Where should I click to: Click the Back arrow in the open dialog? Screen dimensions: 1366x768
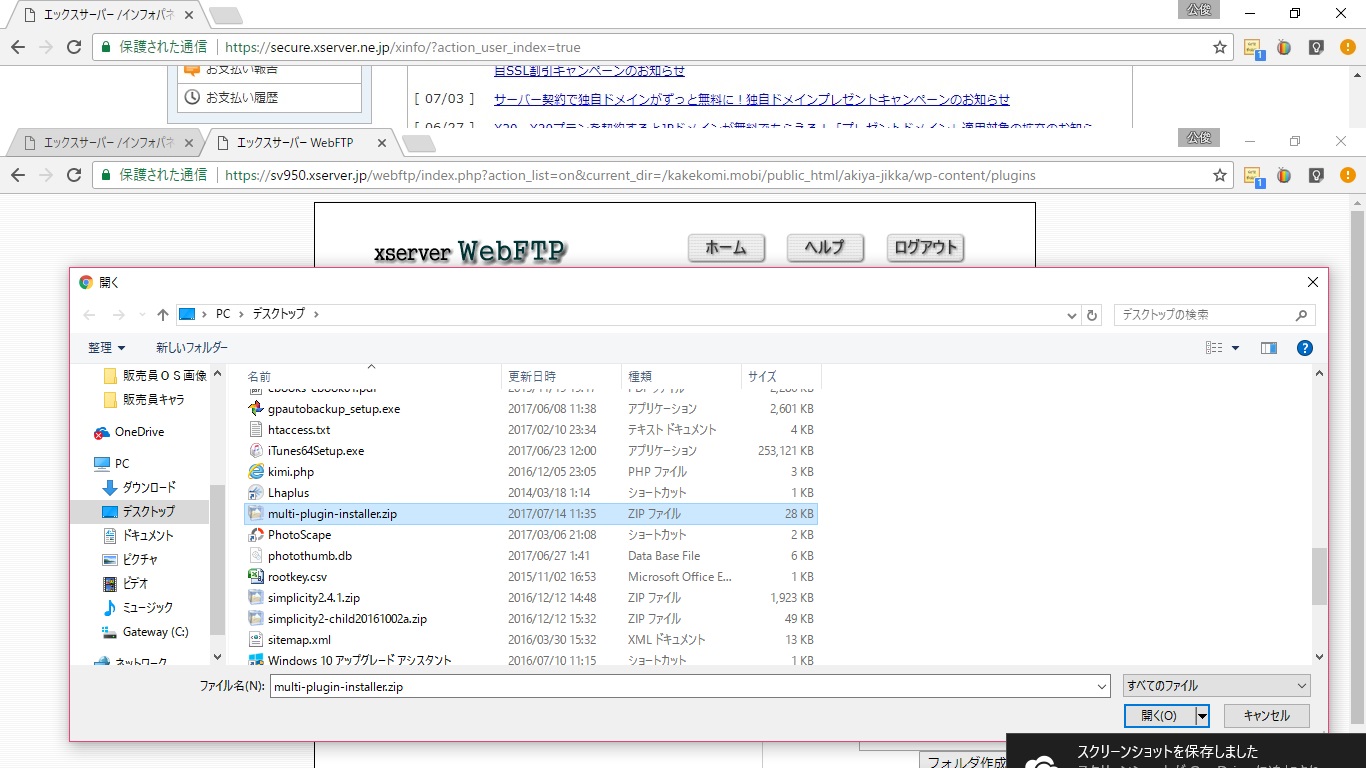click(89, 314)
